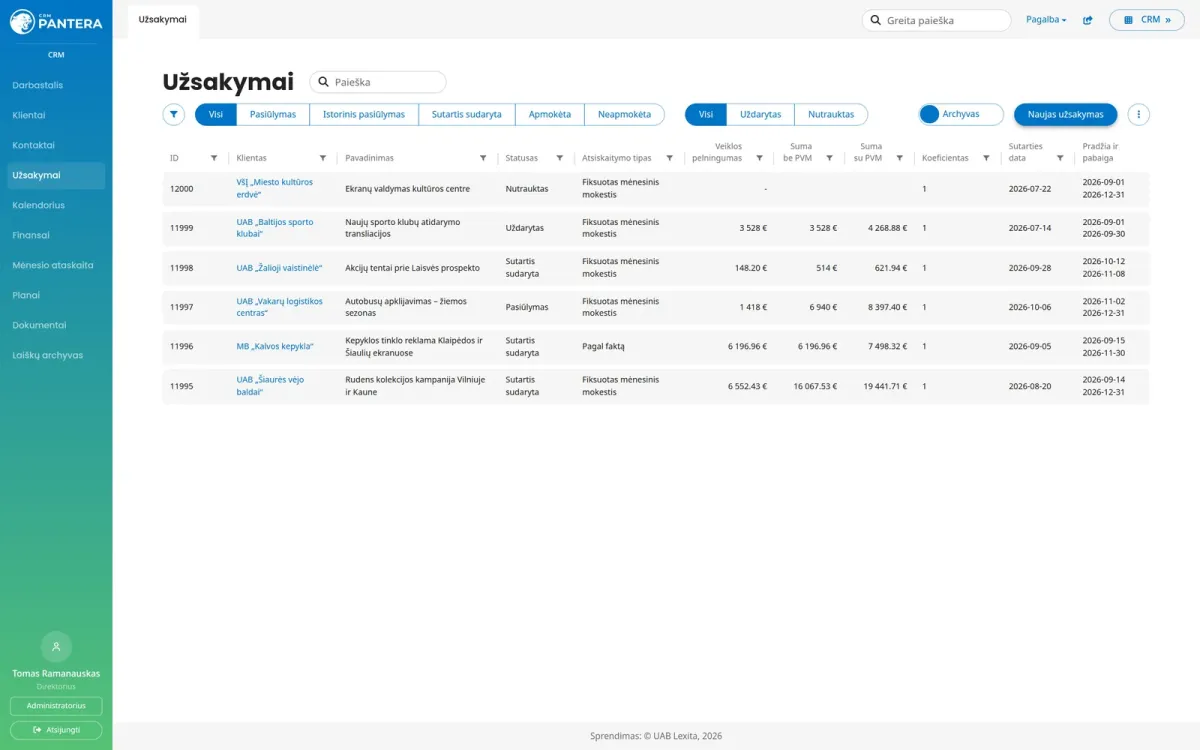This screenshot has height=750, width=1200.
Task: Open client link UAB „Žalioji vaistinėlė“
Action: (279, 268)
